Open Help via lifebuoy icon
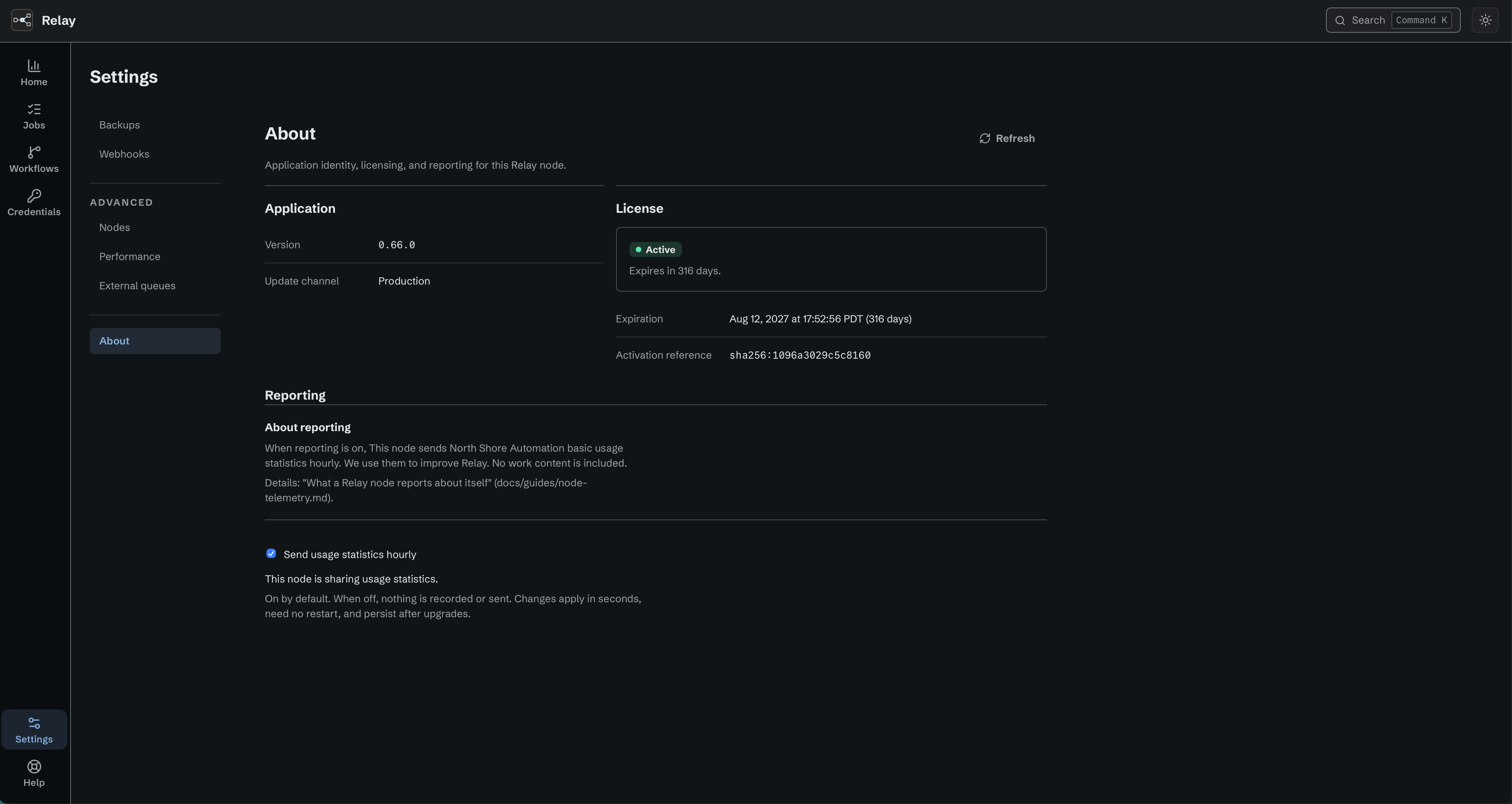 pyautogui.click(x=34, y=767)
